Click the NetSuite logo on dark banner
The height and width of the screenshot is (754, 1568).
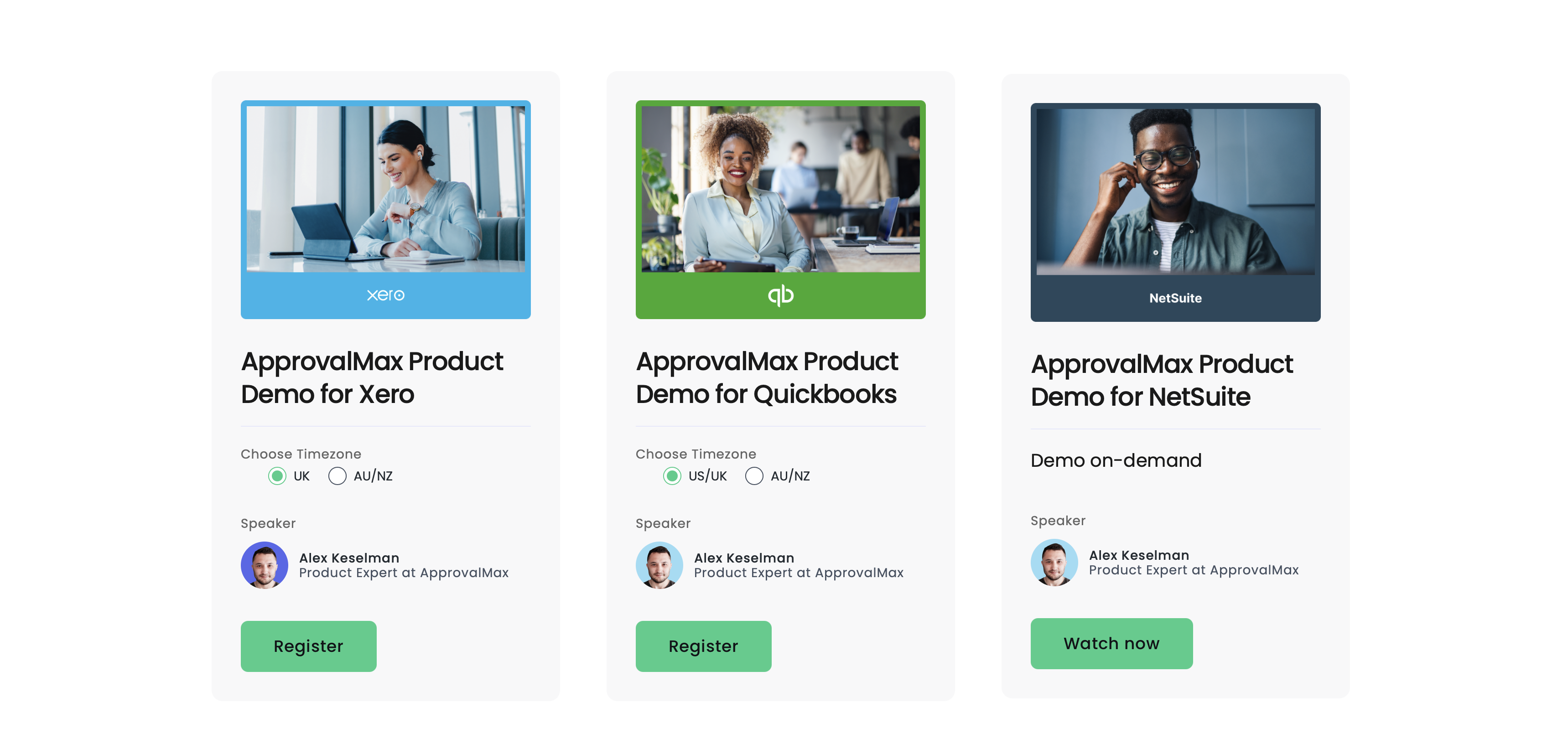(1175, 298)
